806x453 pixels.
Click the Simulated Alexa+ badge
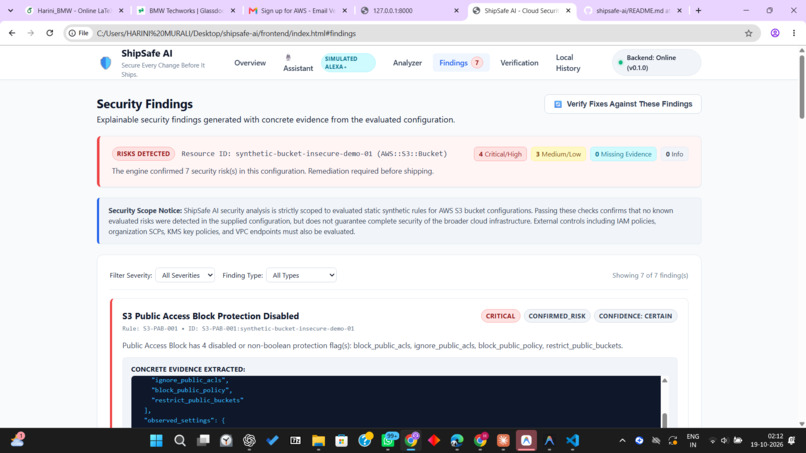pyautogui.click(x=348, y=63)
